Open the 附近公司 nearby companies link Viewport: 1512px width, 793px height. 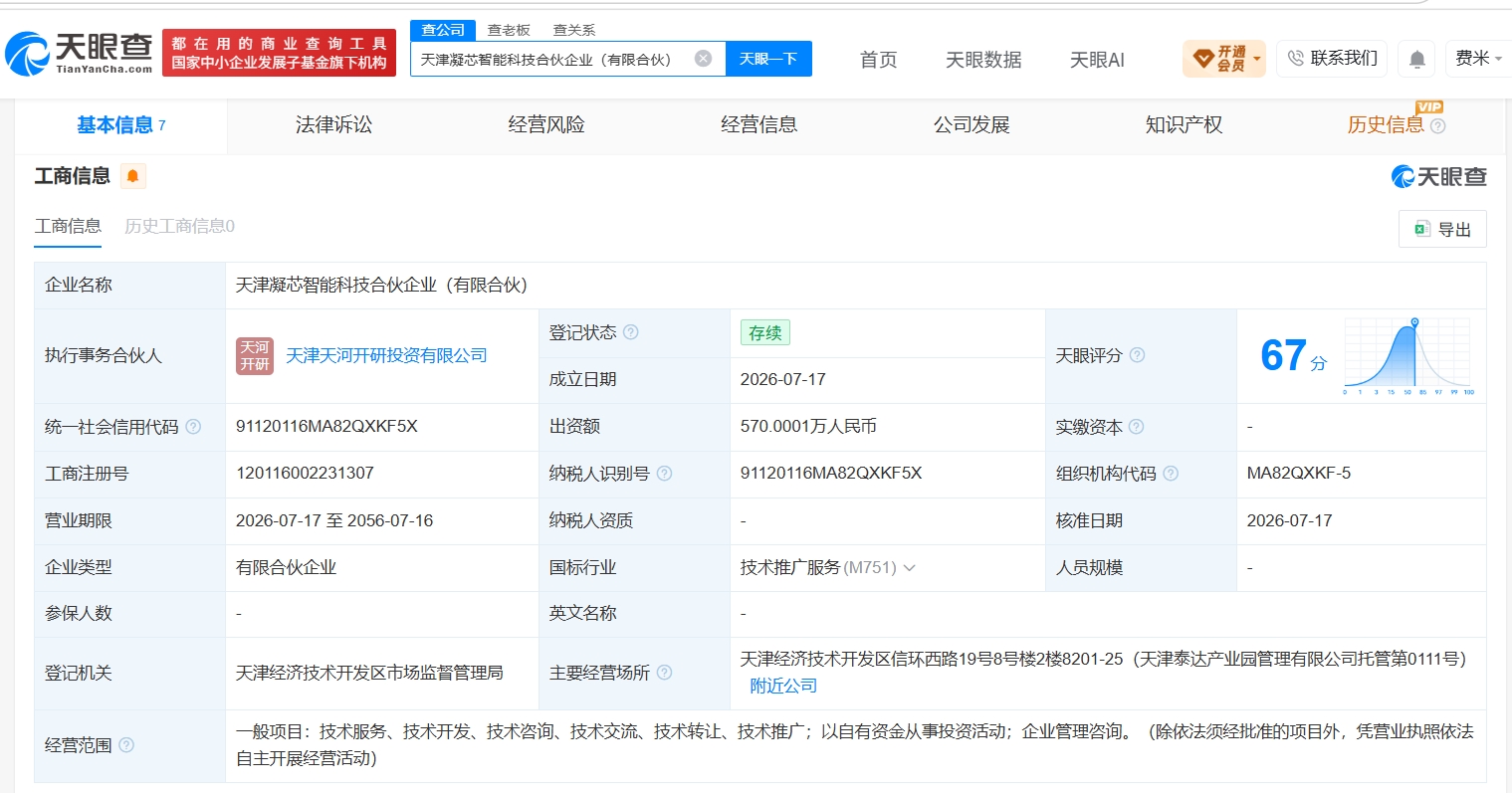783,687
